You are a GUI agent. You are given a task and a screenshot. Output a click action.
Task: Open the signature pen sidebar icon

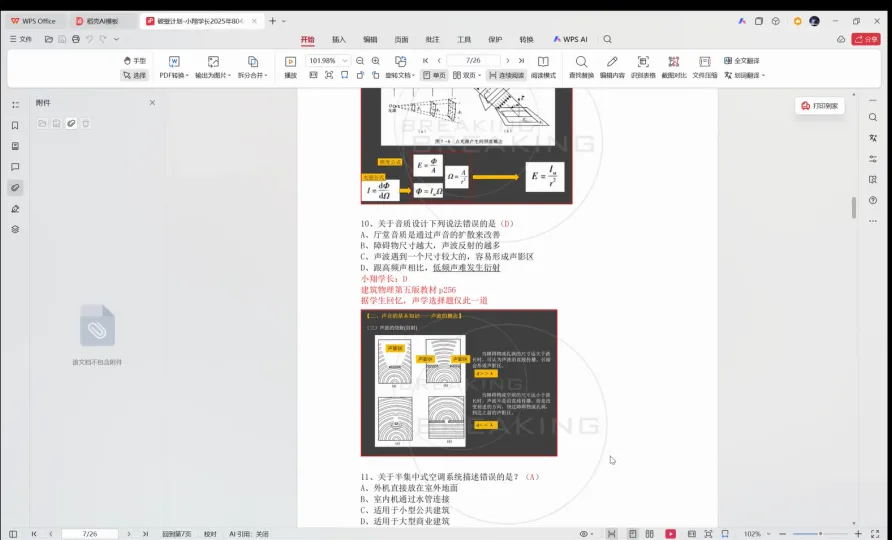click(15, 209)
